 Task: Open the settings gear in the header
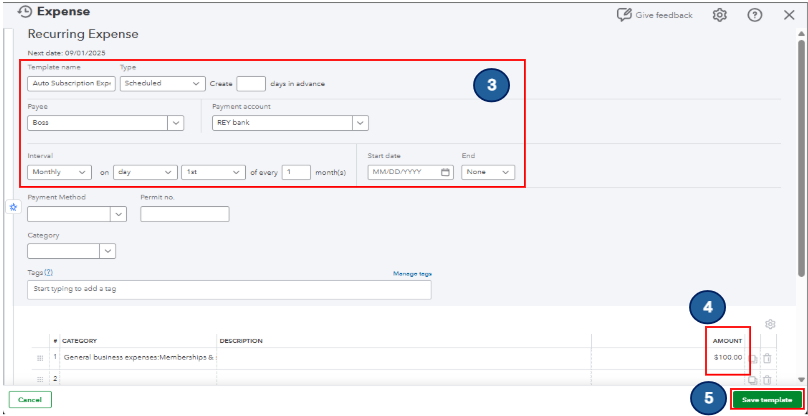click(x=719, y=15)
